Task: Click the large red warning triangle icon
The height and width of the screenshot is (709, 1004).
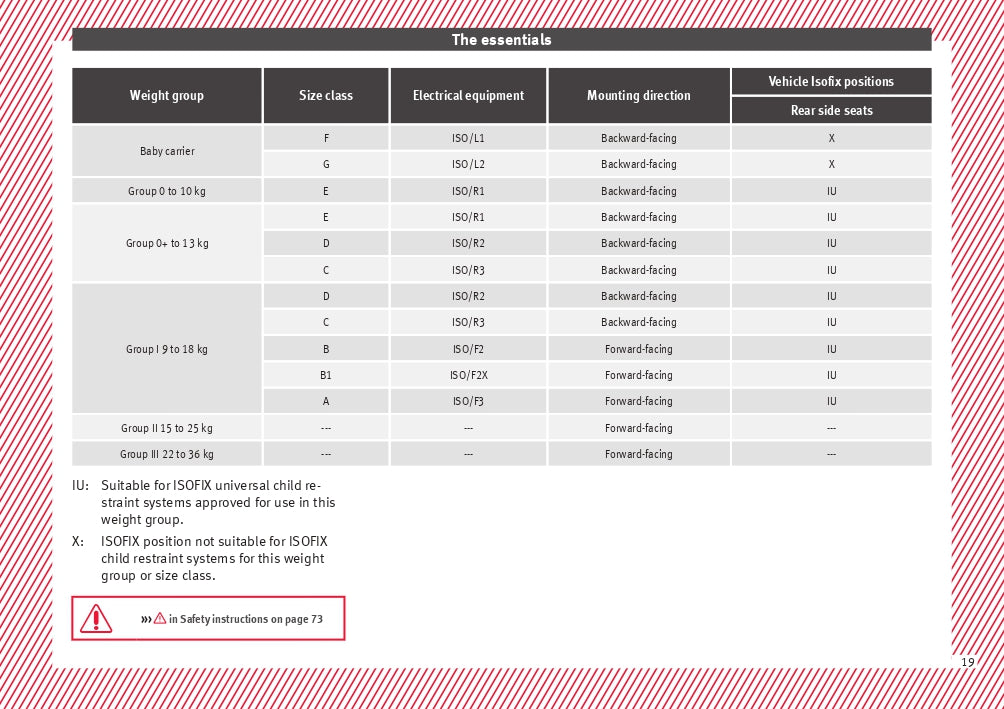Action: (x=96, y=619)
